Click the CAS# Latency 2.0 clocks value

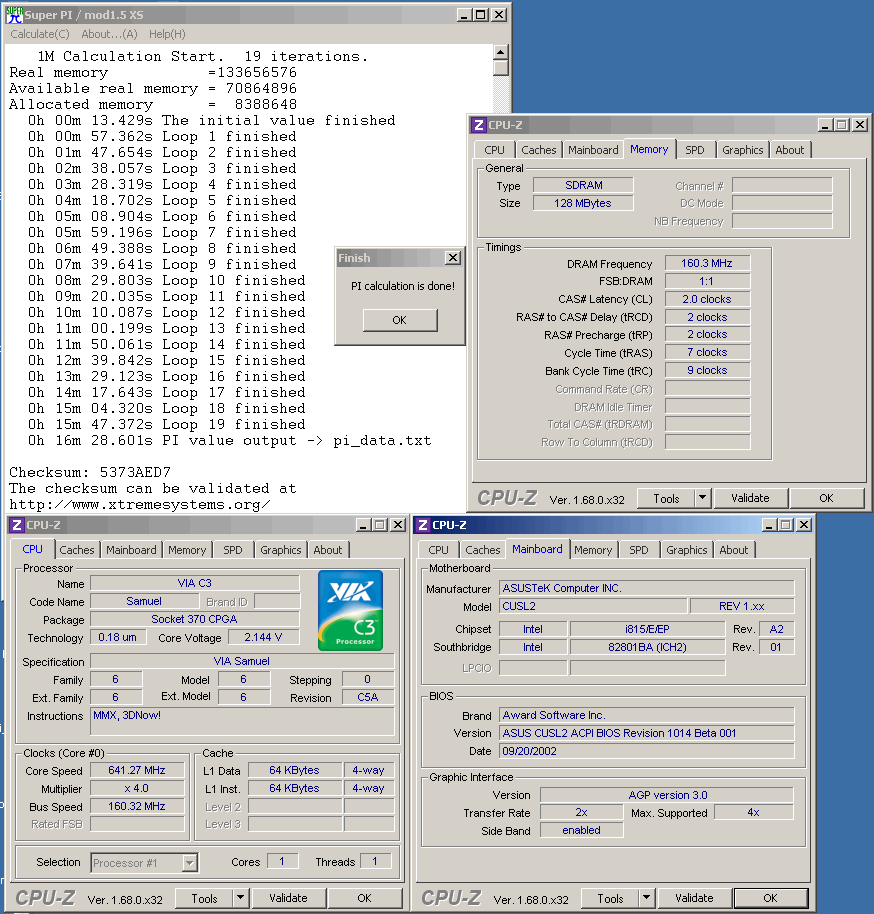[x=707, y=299]
